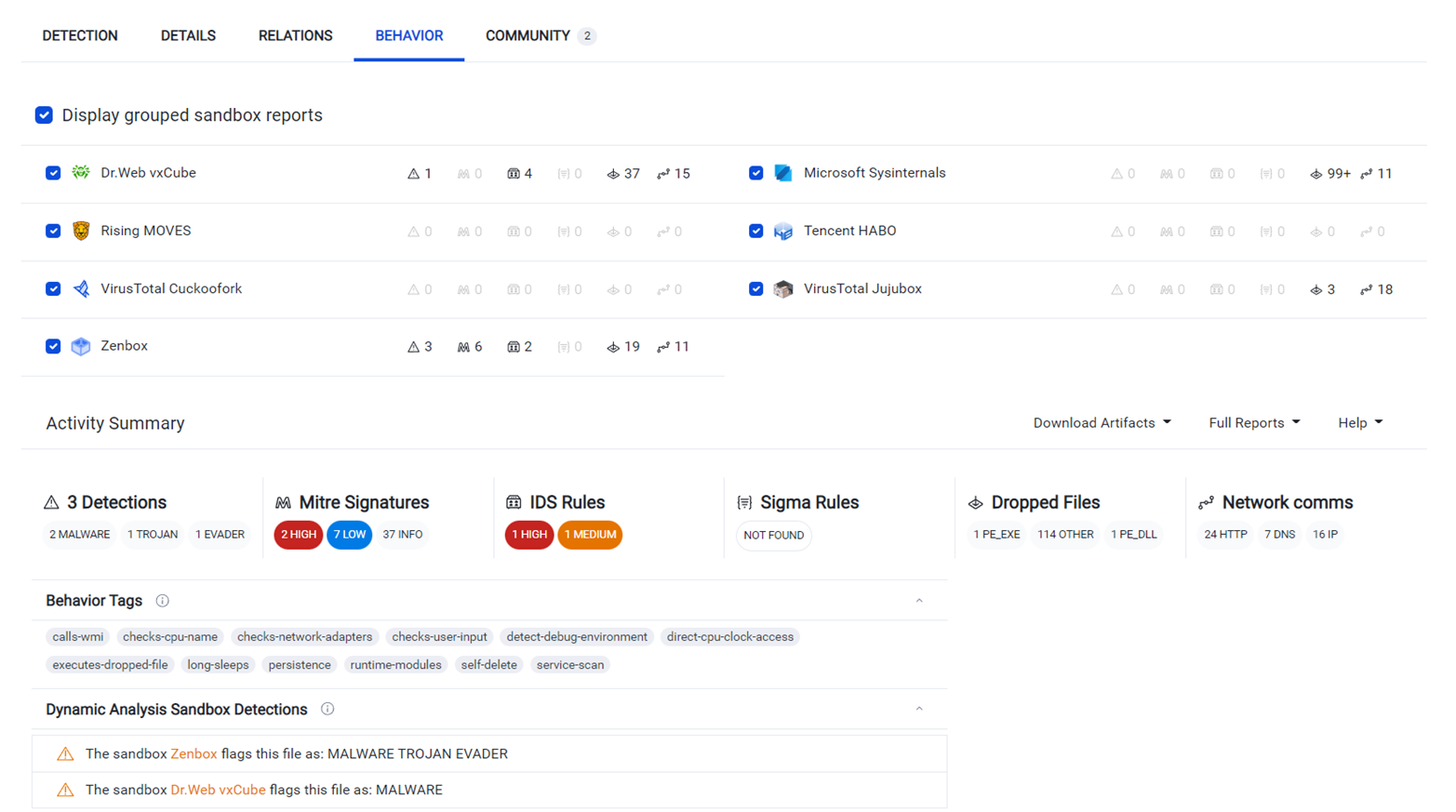The image size is (1456, 812).
Task: Click the Zenbox cube logo icon
Action: click(x=81, y=346)
